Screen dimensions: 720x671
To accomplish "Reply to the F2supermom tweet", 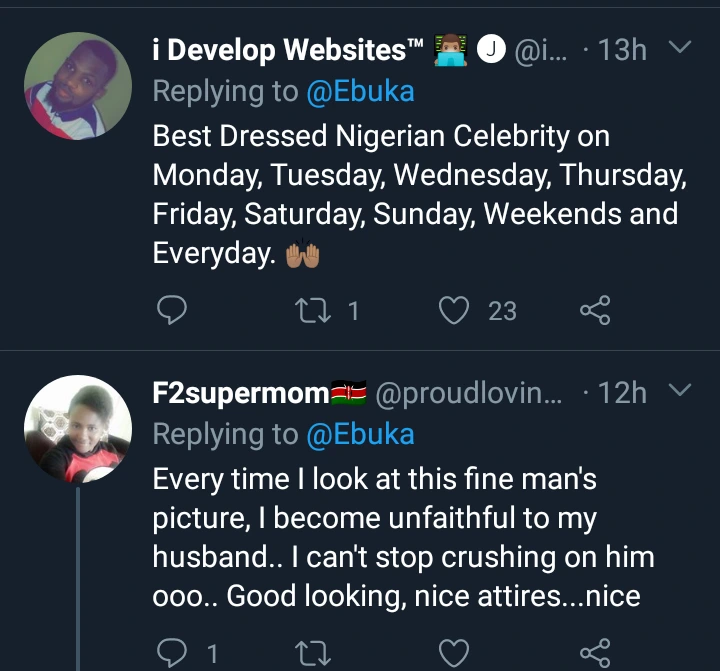I will coord(172,654).
